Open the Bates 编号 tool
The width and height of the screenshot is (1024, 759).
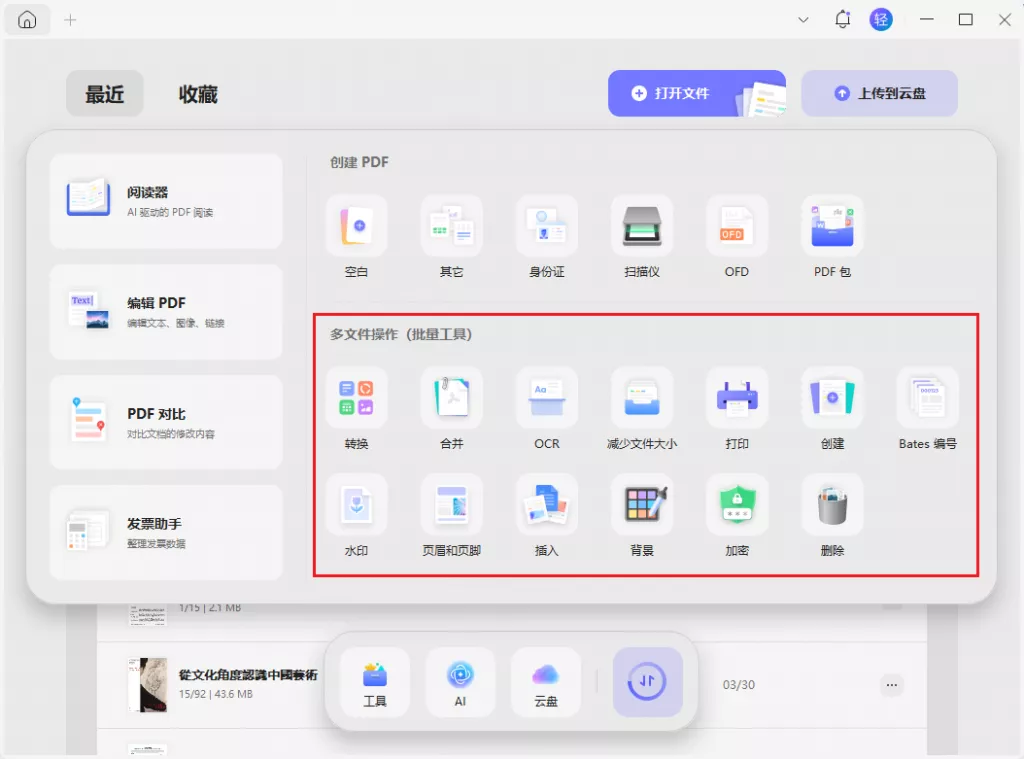tap(927, 398)
